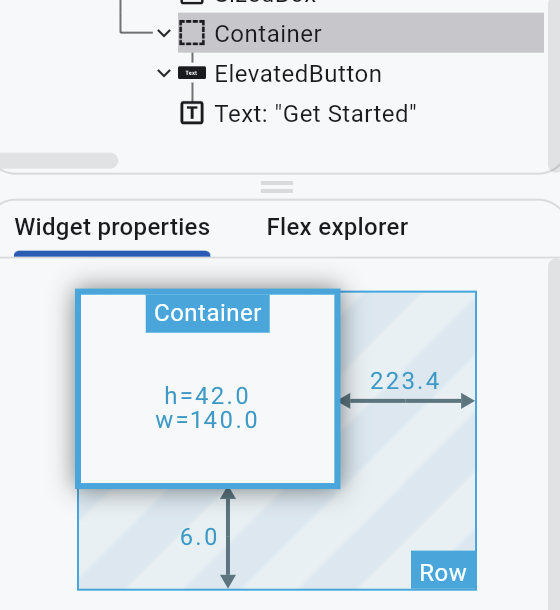Image resolution: width=560 pixels, height=610 pixels.
Task: Click the horizontal 223.4 spacing arrow
Action: click(407, 401)
